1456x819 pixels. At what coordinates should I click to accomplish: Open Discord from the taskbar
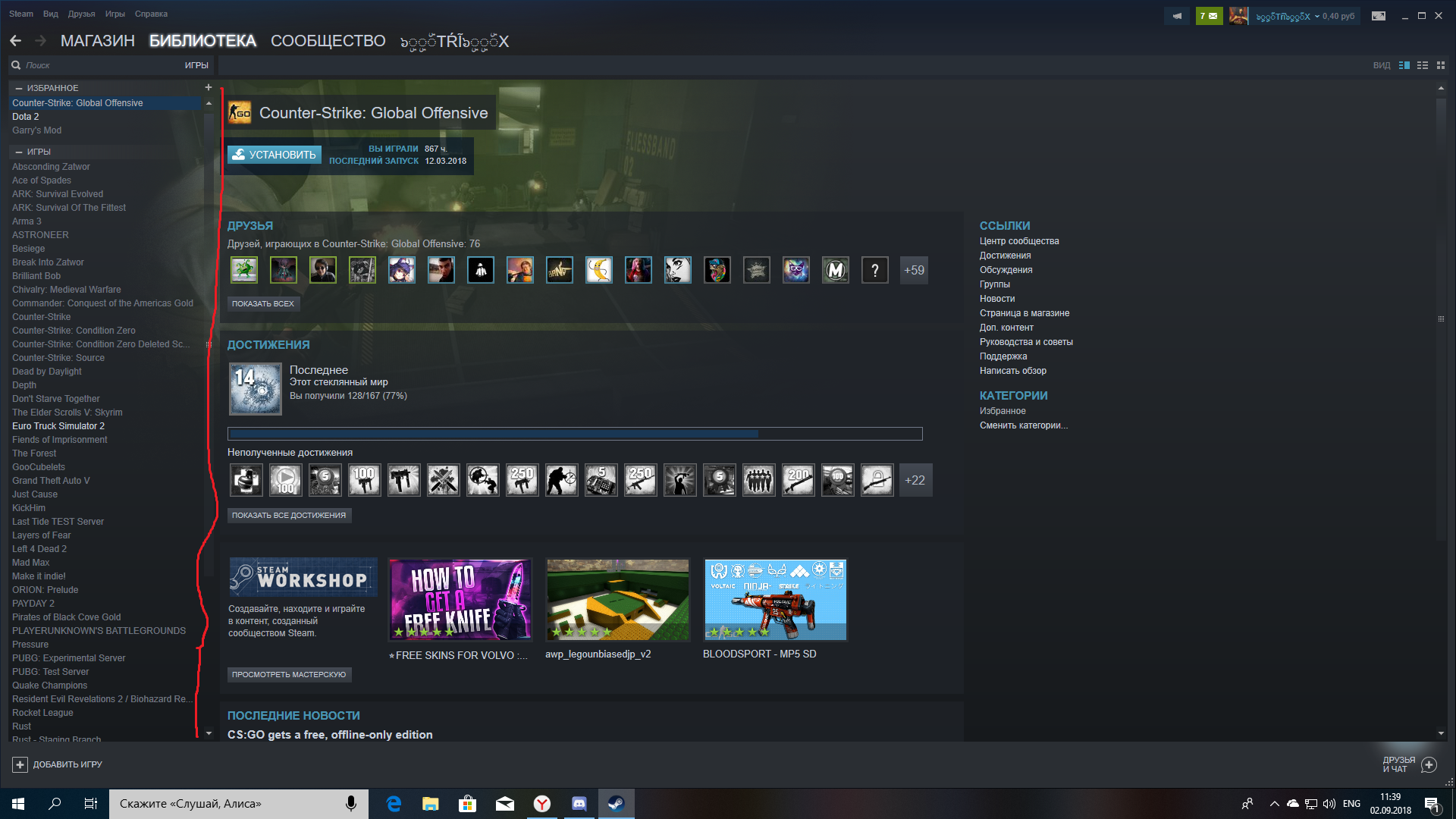coord(579,804)
